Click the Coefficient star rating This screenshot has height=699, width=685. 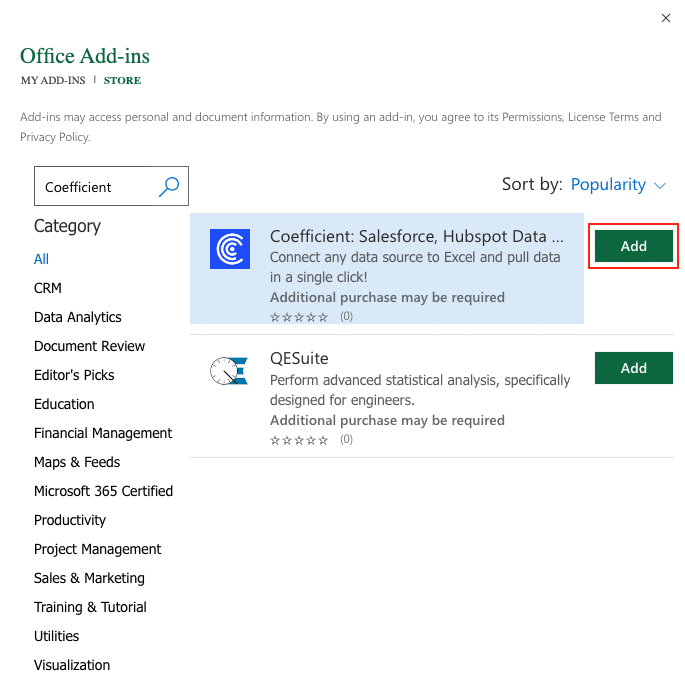click(x=299, y=317)
